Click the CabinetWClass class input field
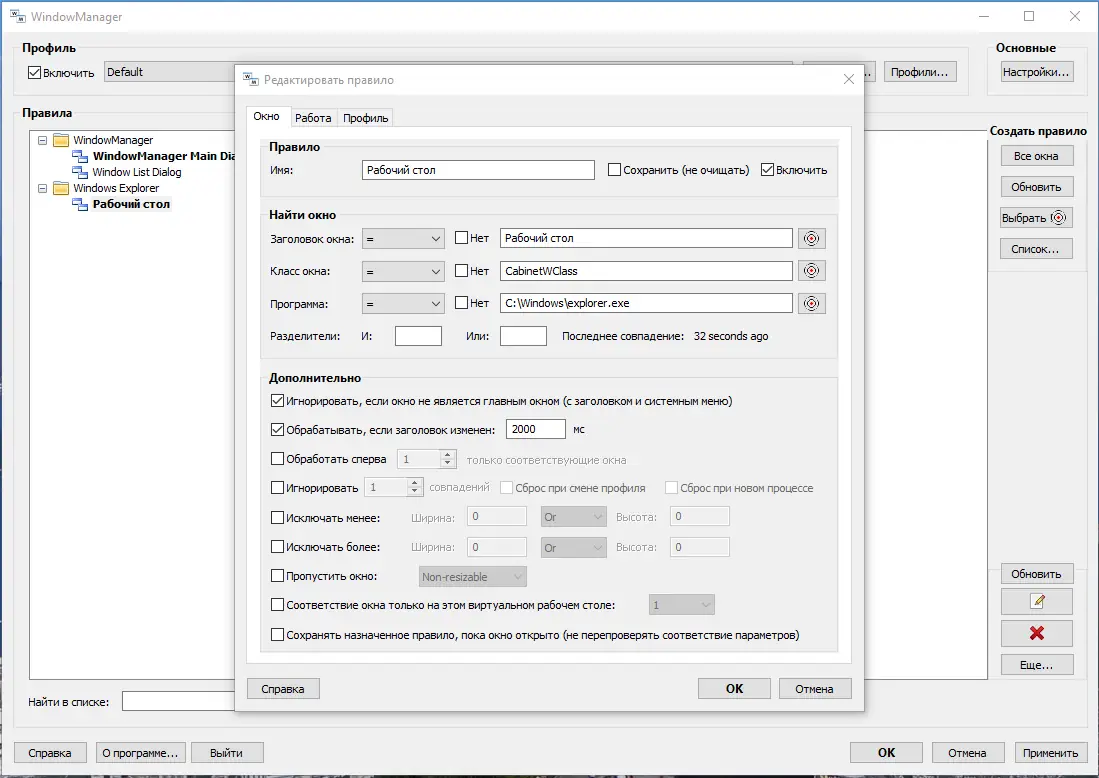The image size is (1099, 778). pos(646,271)
